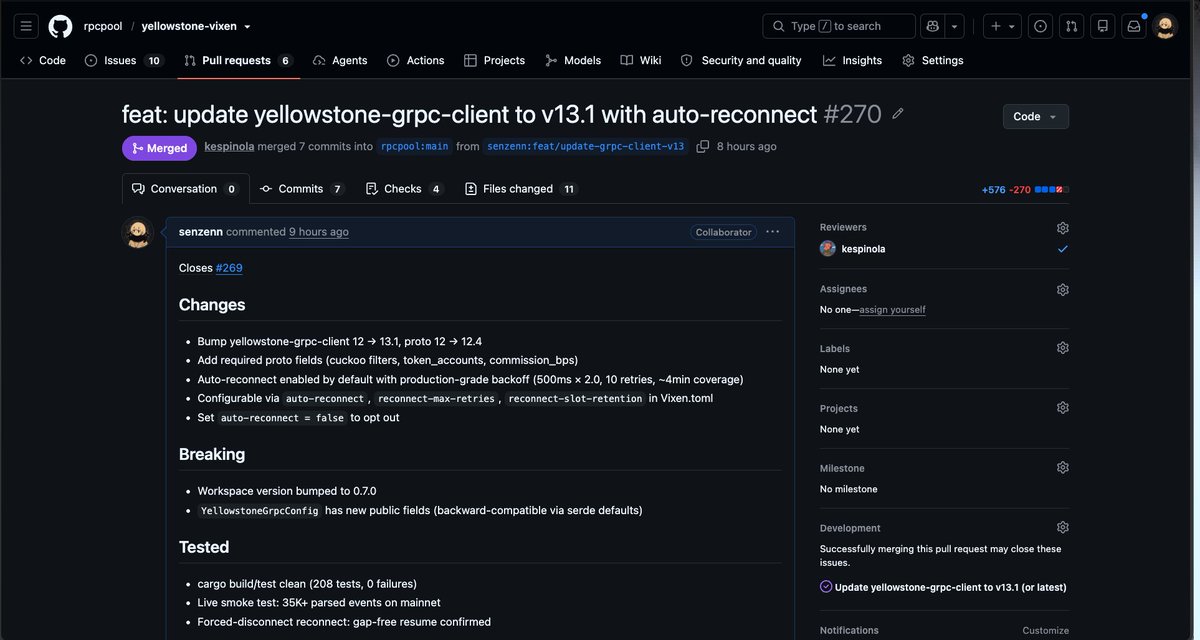
Task: View kespinola approval checkmark
Action: click(1063, 249)
